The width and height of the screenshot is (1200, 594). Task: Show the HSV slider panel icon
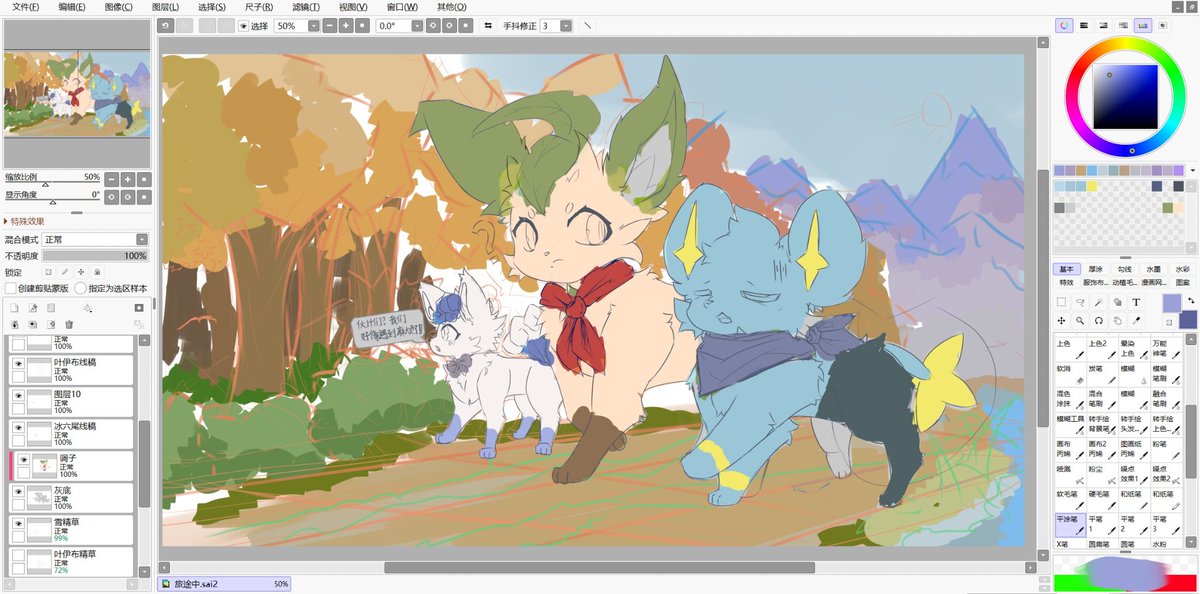[1103, 25]
